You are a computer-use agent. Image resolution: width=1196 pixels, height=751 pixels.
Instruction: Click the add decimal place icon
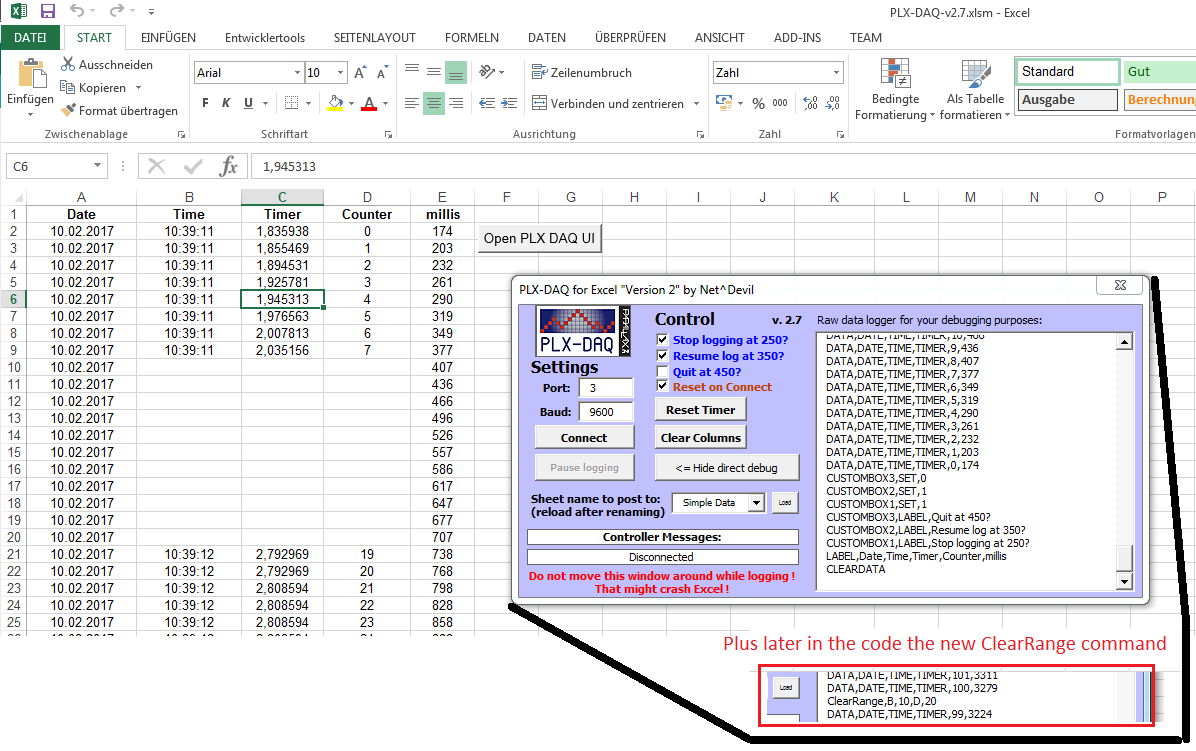(810, 103)
